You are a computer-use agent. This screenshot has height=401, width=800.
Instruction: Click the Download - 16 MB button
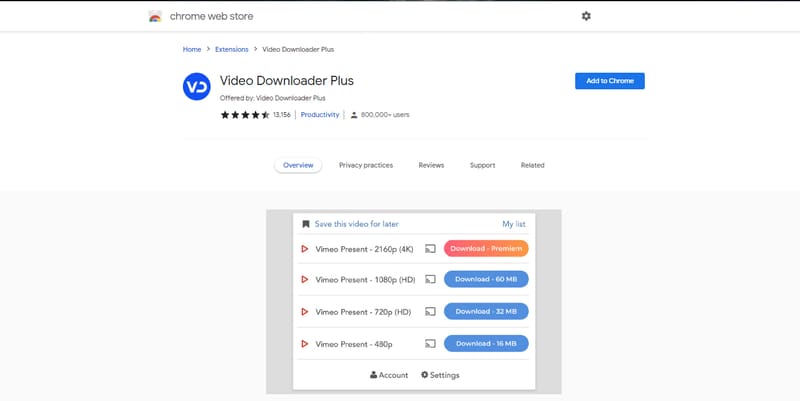pyautogui.click(x=486, y=343)
